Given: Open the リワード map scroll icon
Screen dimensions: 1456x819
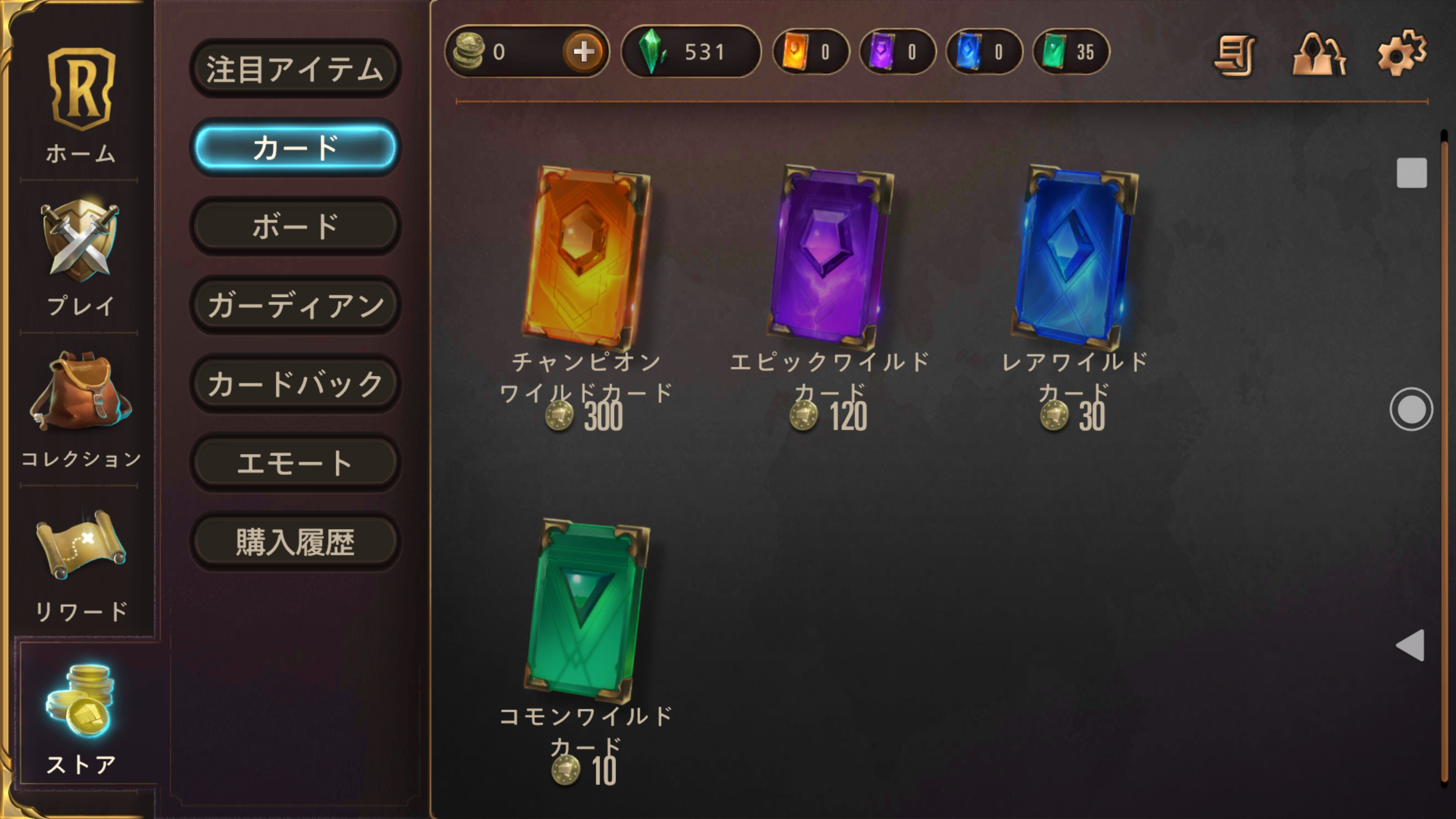Looking at the screenshot, I should pos(81,544).
